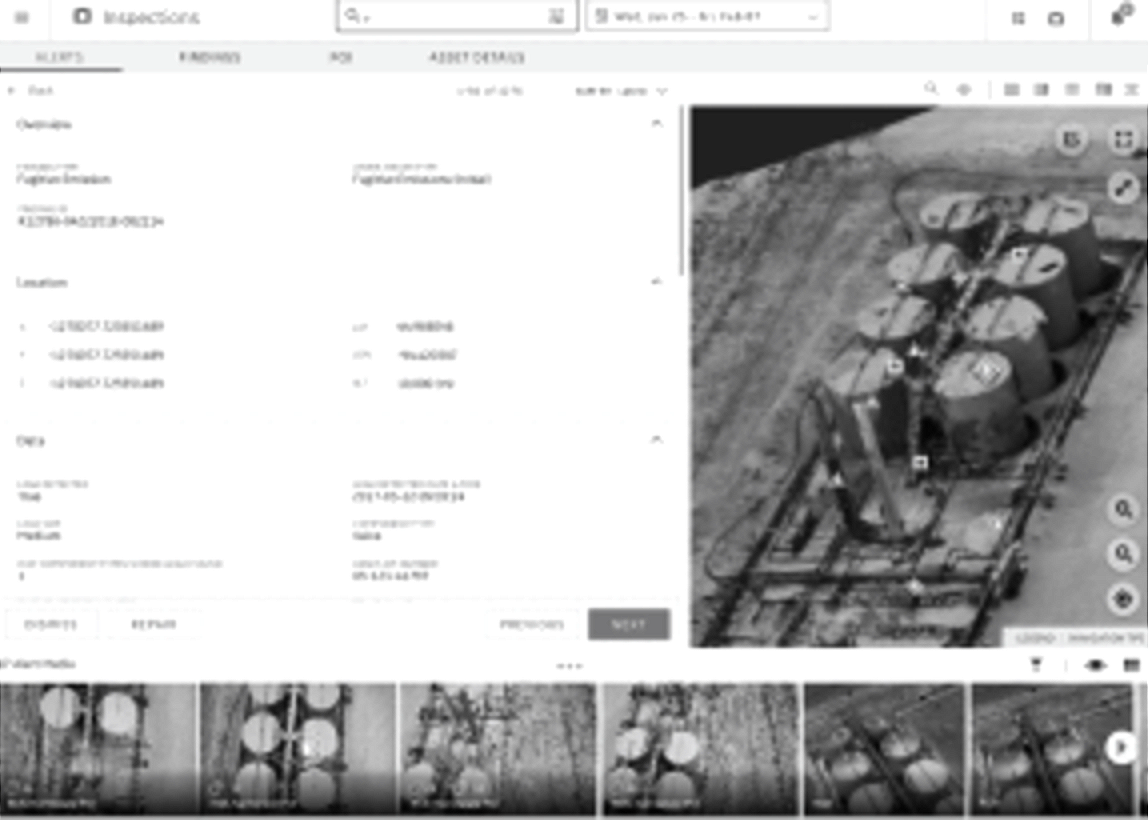Switch to the Alerts tab
Screen dimensions: 1148x820
pos(60,57)
